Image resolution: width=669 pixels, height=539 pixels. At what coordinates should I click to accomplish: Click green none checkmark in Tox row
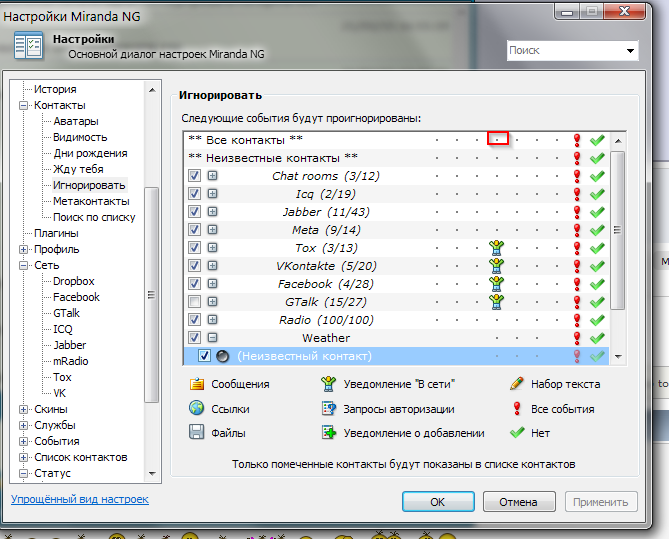click(597, 248)
